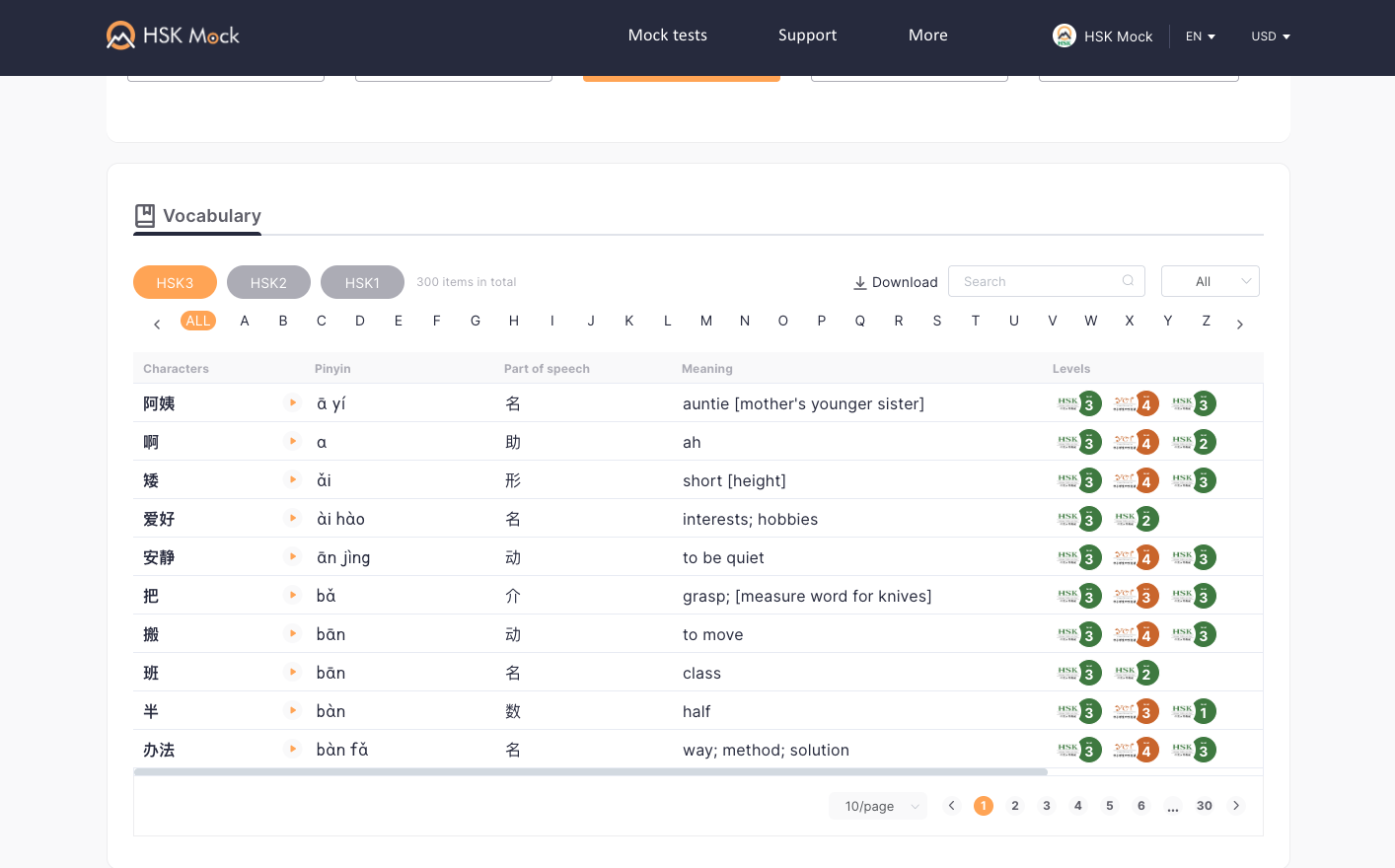This screenshot has height=868, width=1395.
Task: Open the Mock tests menu
Action: (x=668, y=36)
